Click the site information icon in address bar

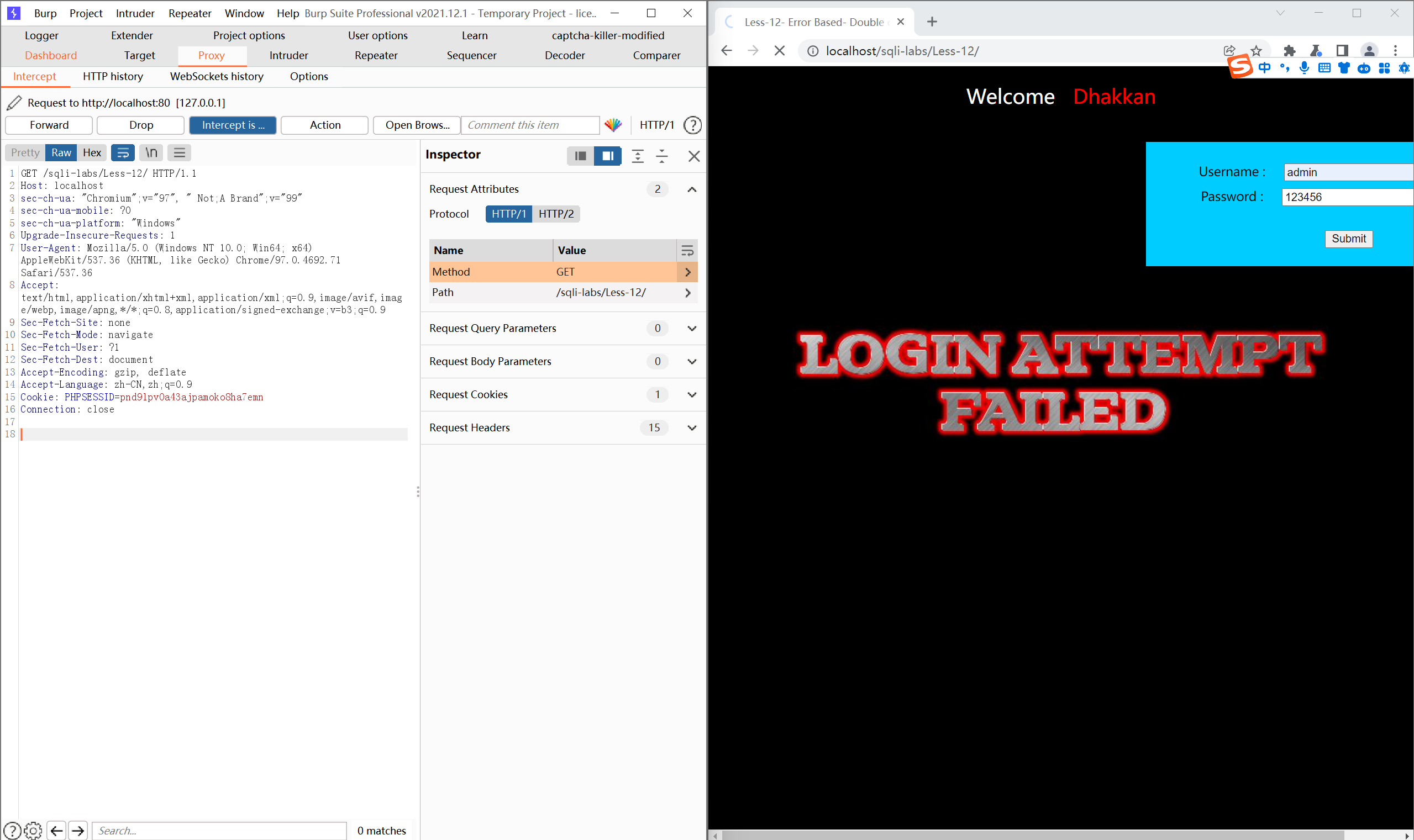tap(813, 51)
